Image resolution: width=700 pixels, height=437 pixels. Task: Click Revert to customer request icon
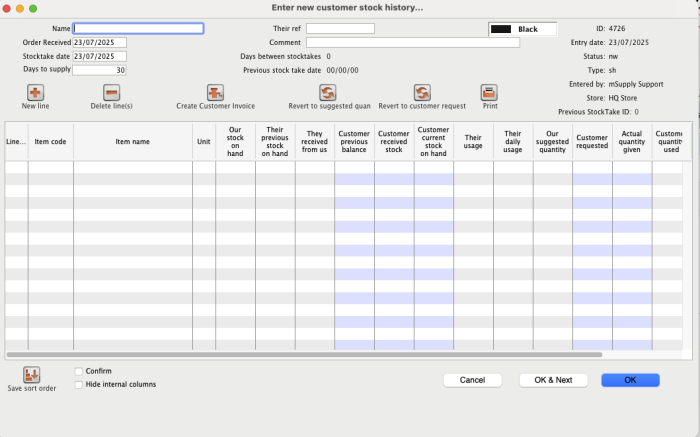tap(422, 93)
